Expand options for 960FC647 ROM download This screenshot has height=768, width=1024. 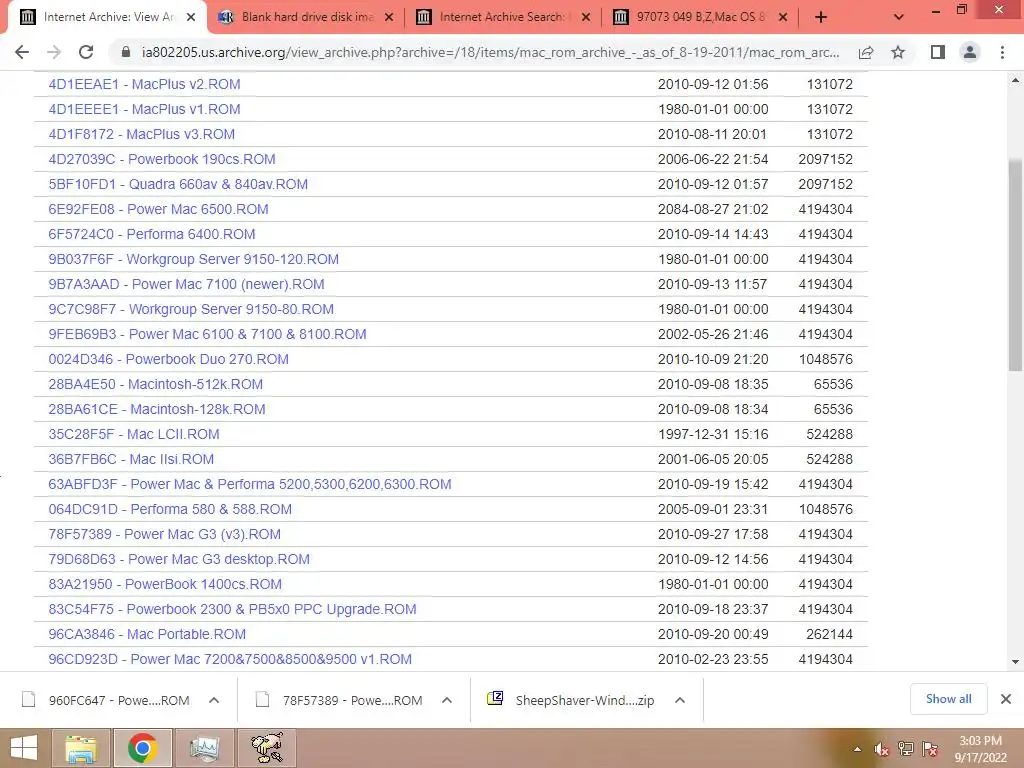(214, 700)
